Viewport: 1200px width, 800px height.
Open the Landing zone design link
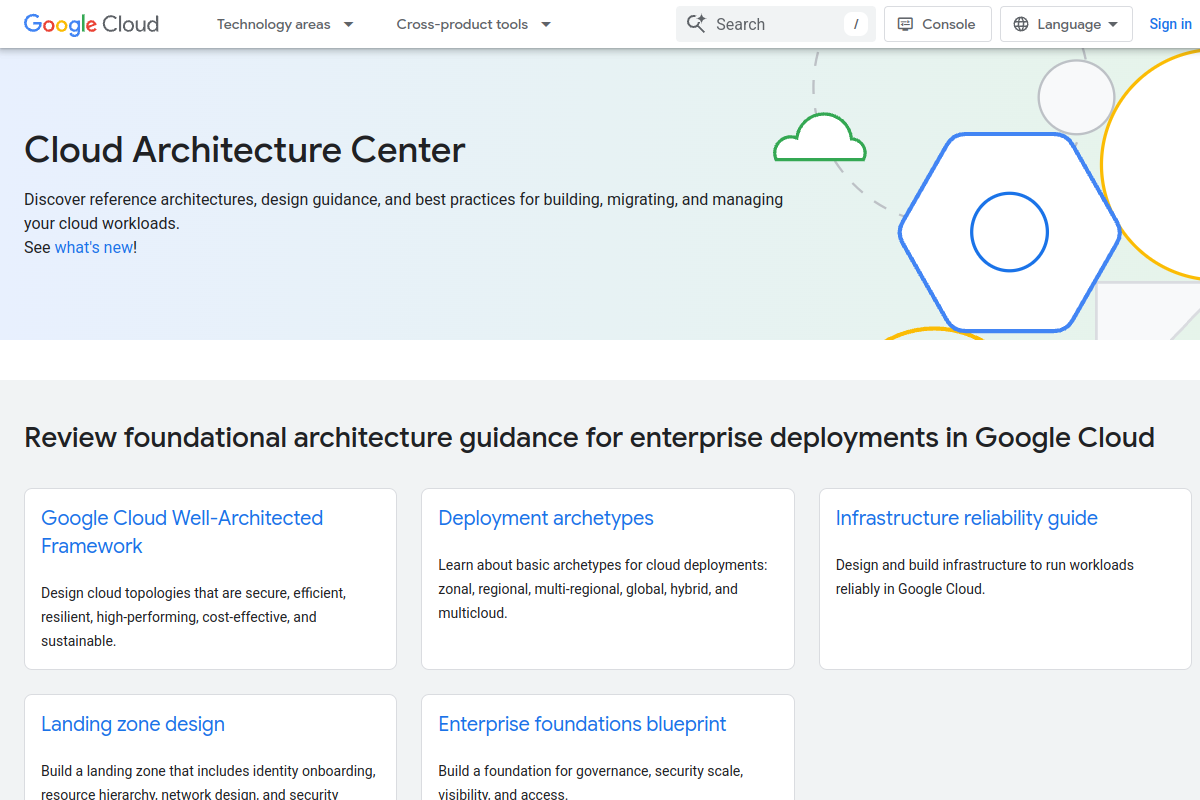point(133,724)
